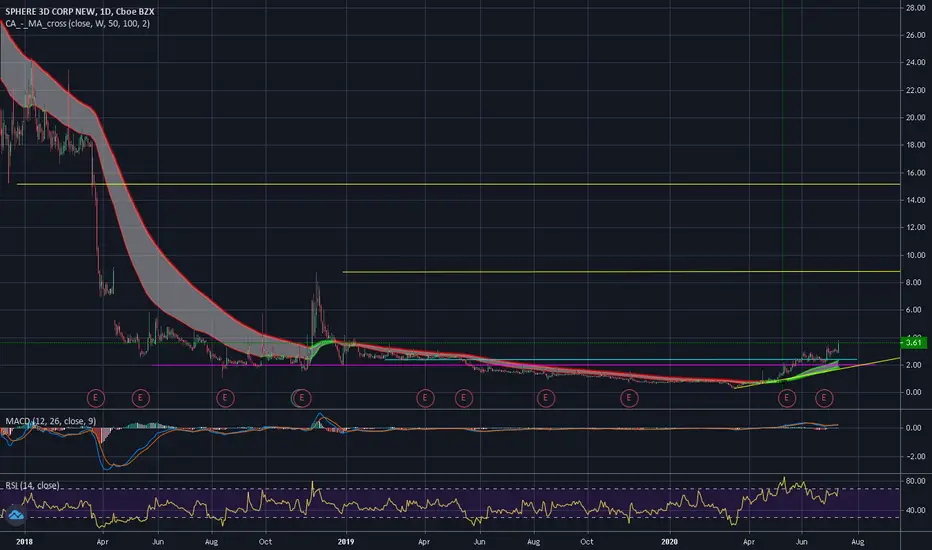The image size is (932, 550).
Task: Click the earnings marker in August 2019
Action: pyautogui.click(x=546, y=398)
